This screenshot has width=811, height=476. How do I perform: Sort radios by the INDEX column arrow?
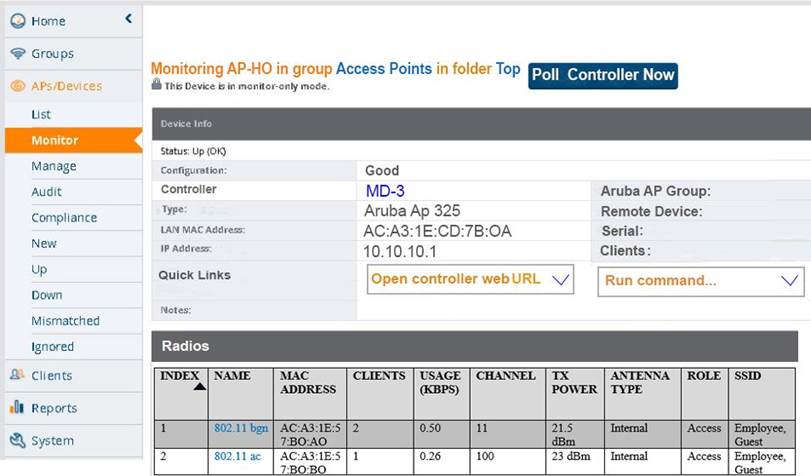199,387
